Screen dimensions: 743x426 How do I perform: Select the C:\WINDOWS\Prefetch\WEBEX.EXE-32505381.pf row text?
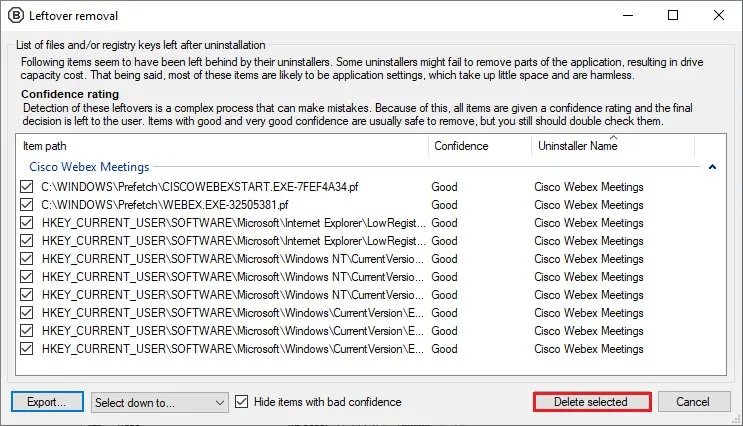point(165,205)
